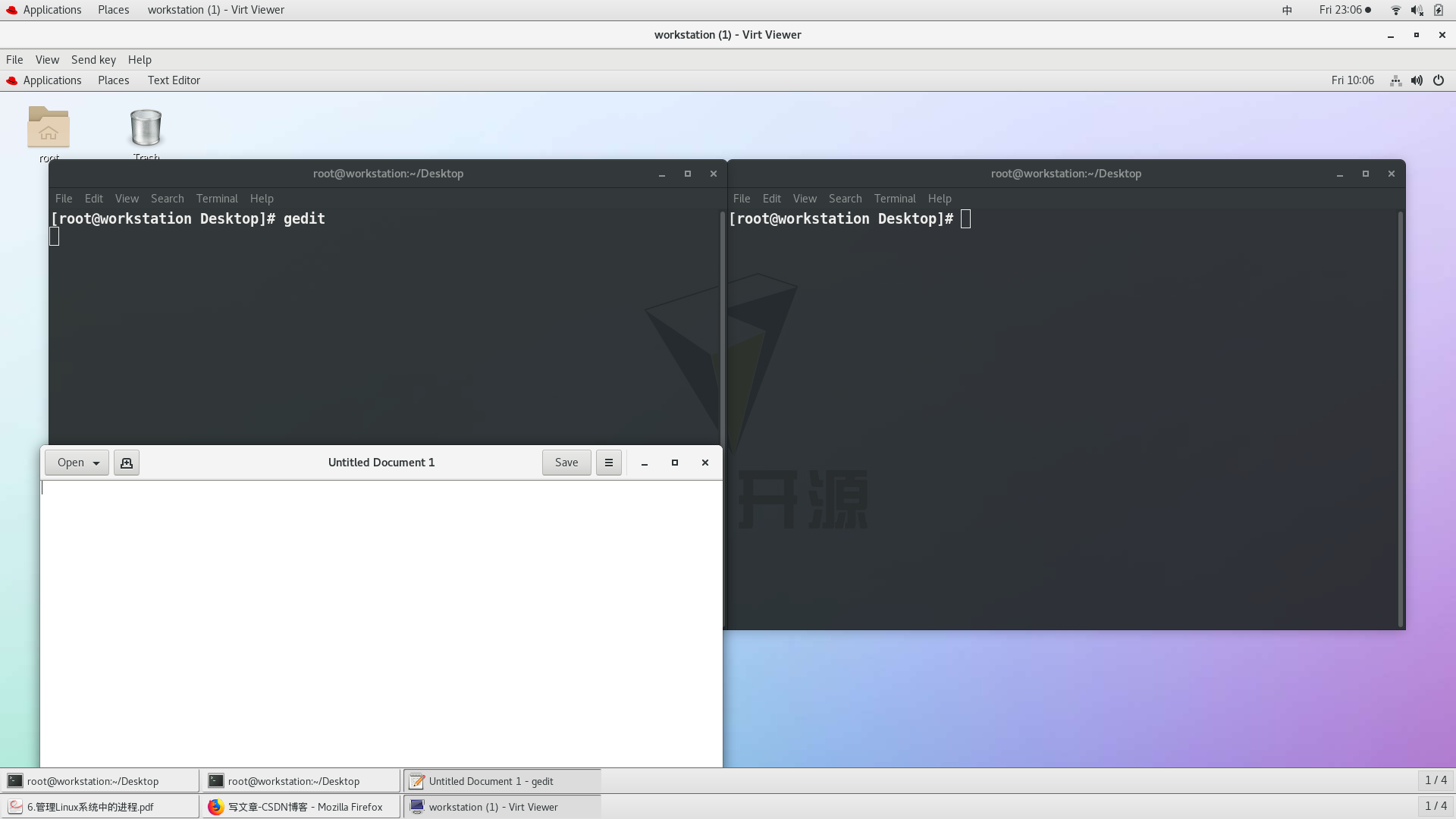Click the guest volume speaker icon
This screenshot has height=819, width=1456.
point(1417,80)
